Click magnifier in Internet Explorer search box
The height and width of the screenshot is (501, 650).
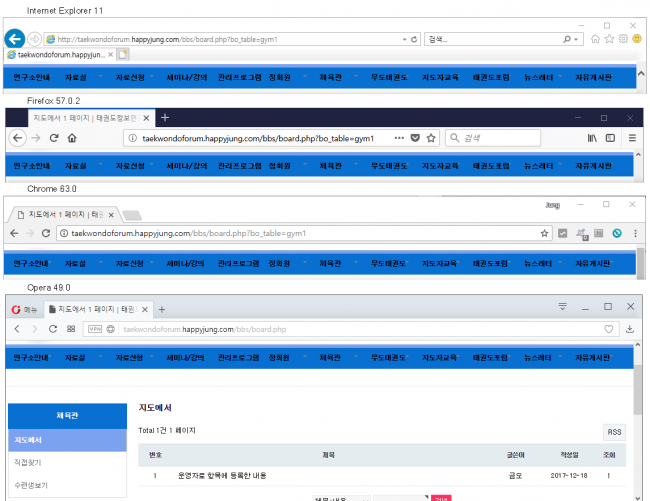click(x=567, y=39)
